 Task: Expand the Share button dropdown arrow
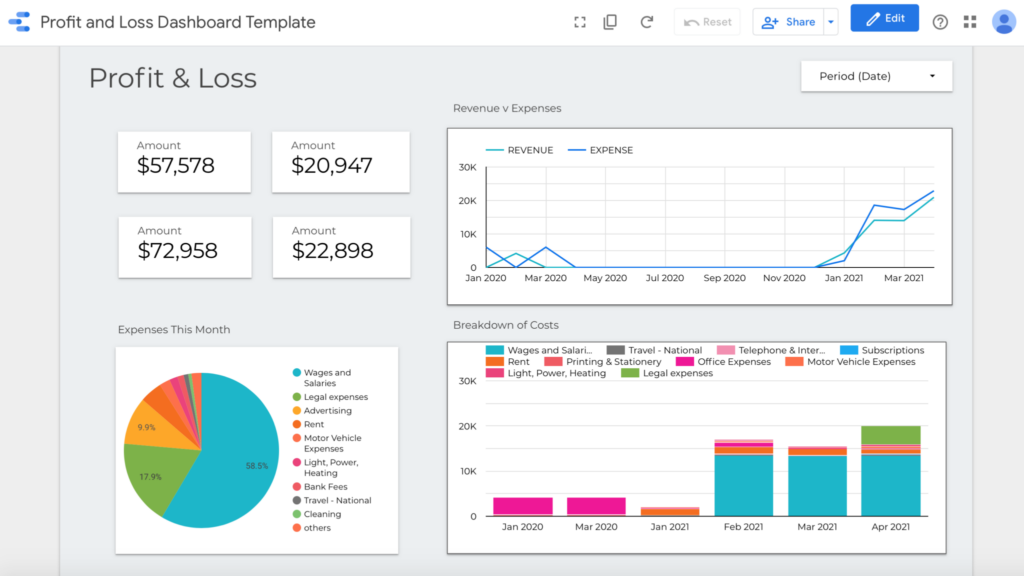tap(831, 21)
